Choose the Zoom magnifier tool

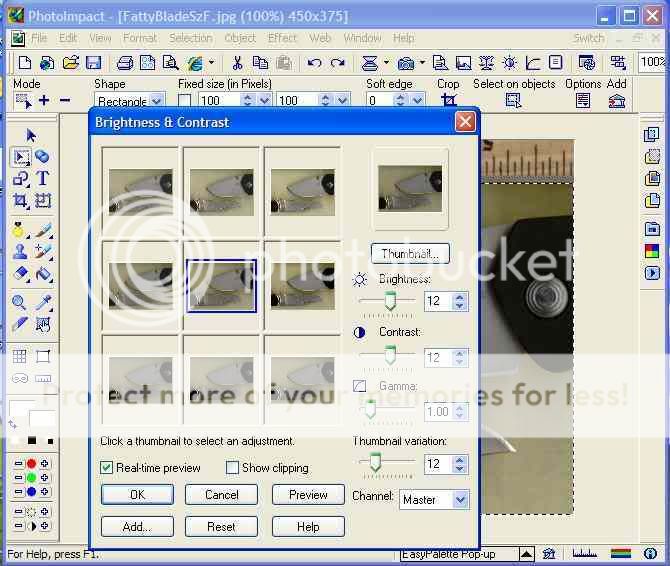(x=20, y=302)
